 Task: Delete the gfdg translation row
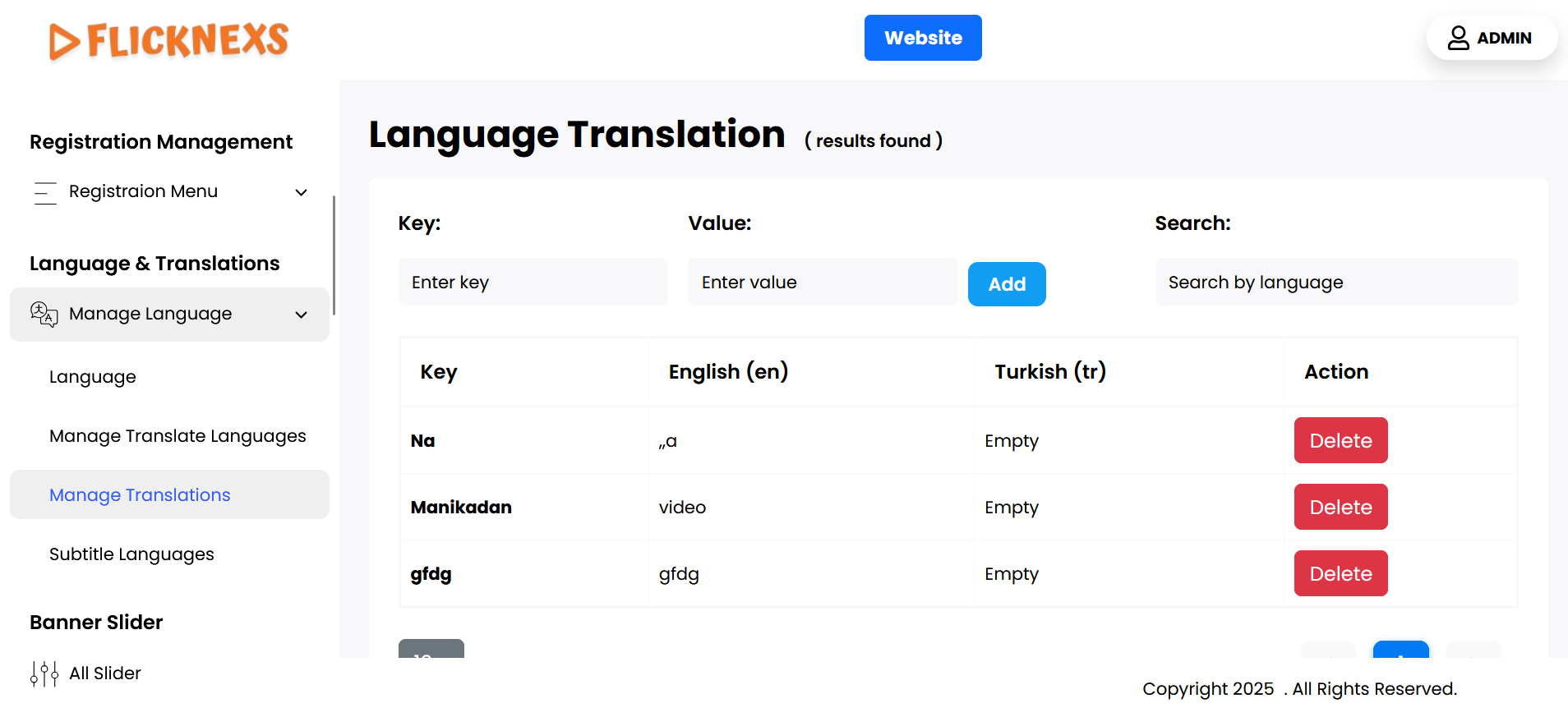(1340, 573)
